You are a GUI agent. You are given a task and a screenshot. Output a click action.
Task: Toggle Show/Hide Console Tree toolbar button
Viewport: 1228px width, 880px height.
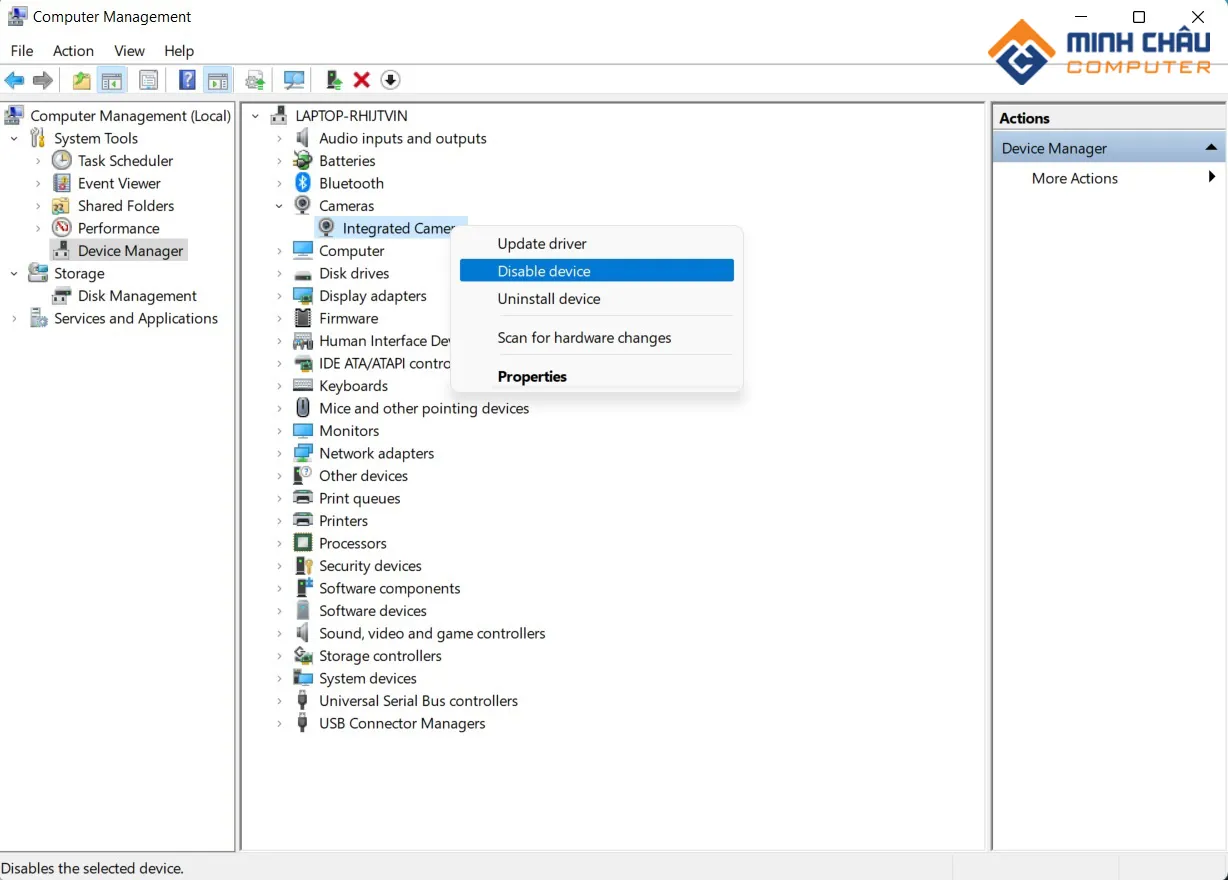point(112,80)
